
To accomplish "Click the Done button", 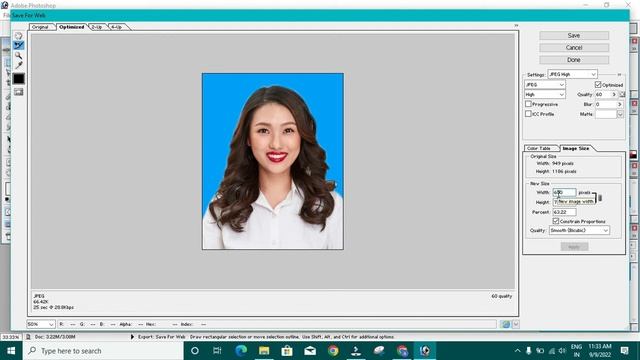I will tap(574, 60).
